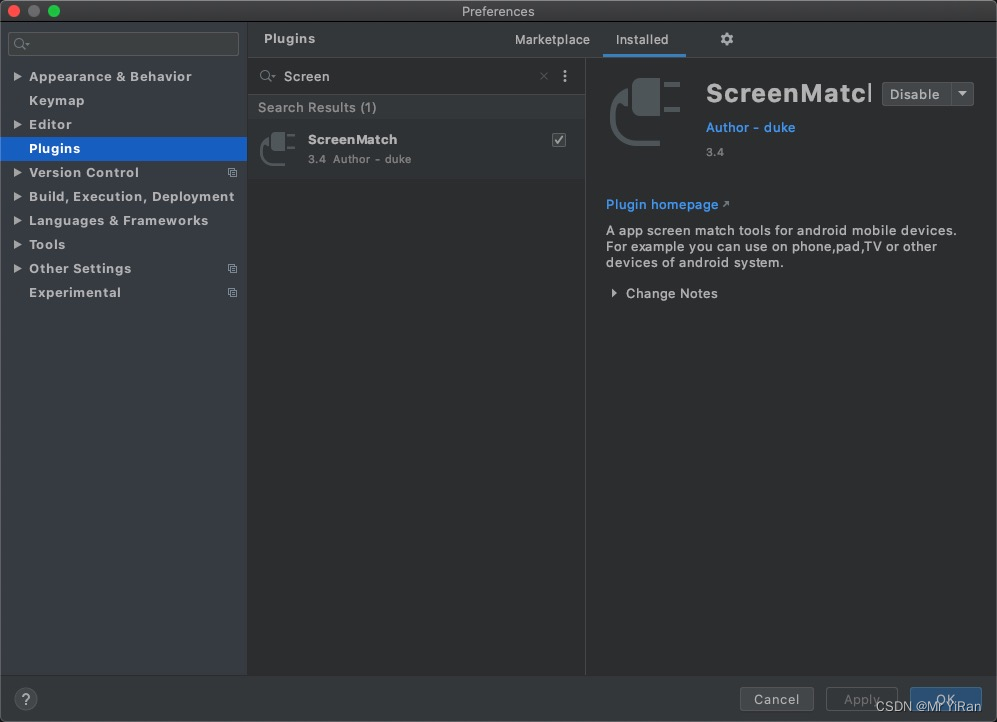Image resolution: width=997 pixels, height=722 pixels.
Task: Click the Apply button
Action: [x=862, y=699]
